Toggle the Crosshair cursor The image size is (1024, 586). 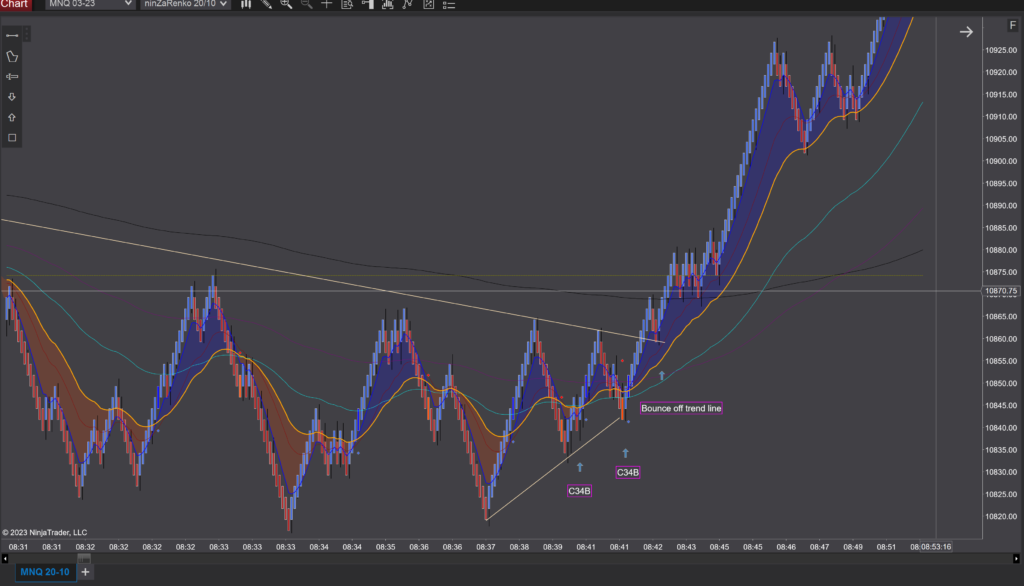pos(327,6)
